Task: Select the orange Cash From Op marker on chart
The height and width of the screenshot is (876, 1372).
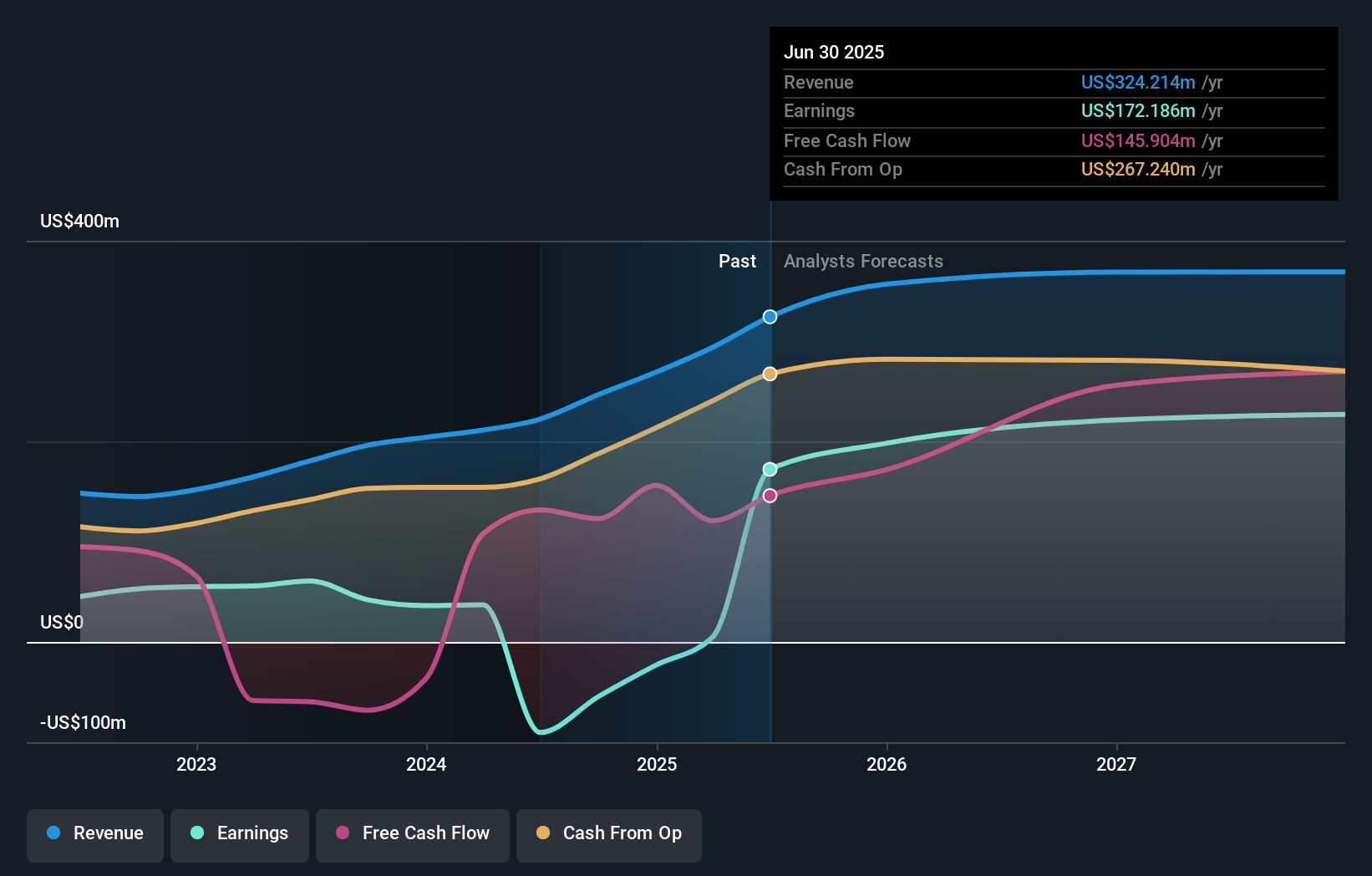Action: pyautogui.click(x=770, y=374)
